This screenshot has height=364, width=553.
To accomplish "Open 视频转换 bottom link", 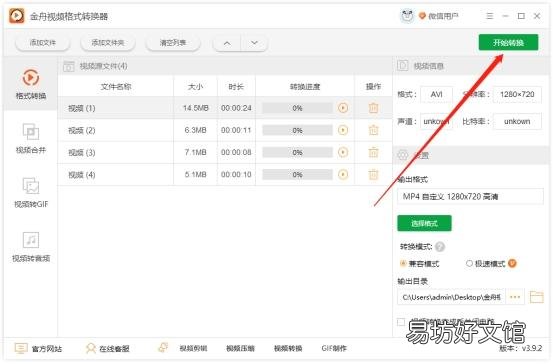I will tap(288, 348).
